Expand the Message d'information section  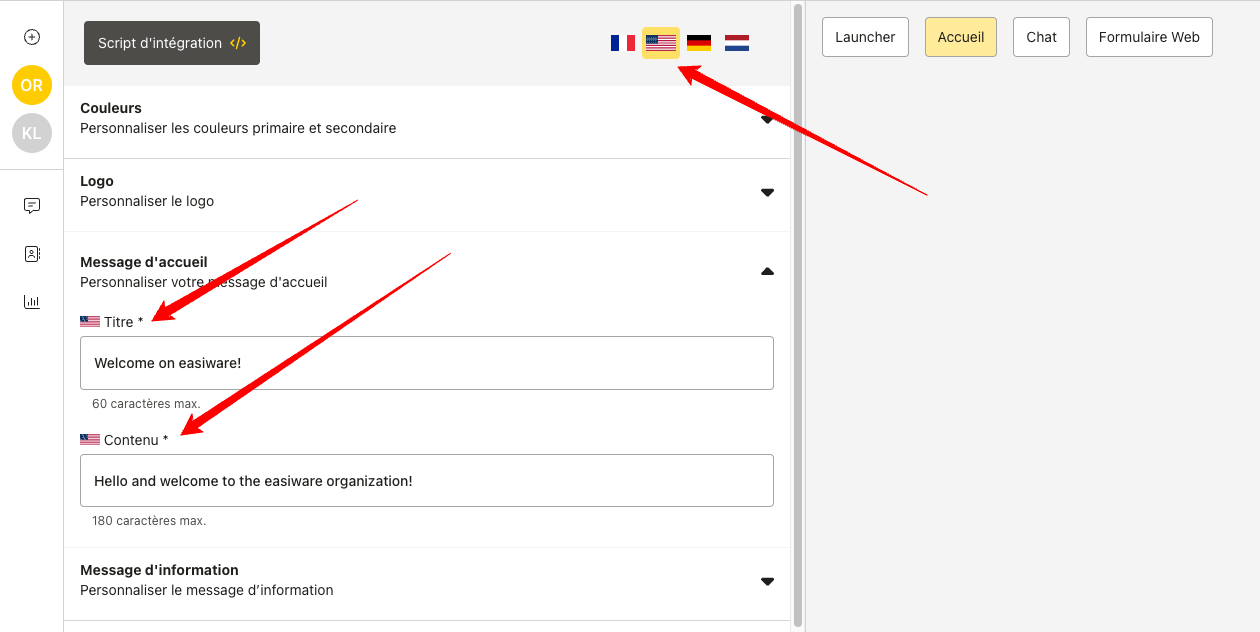point(767,581)
